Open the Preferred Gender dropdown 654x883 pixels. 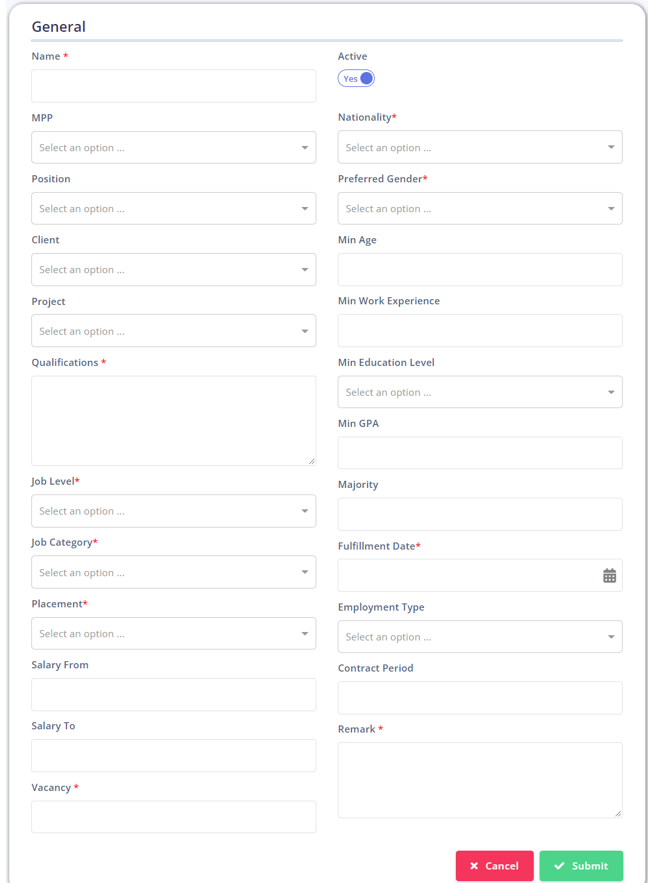pyautogui.click(x=480, y=208)
